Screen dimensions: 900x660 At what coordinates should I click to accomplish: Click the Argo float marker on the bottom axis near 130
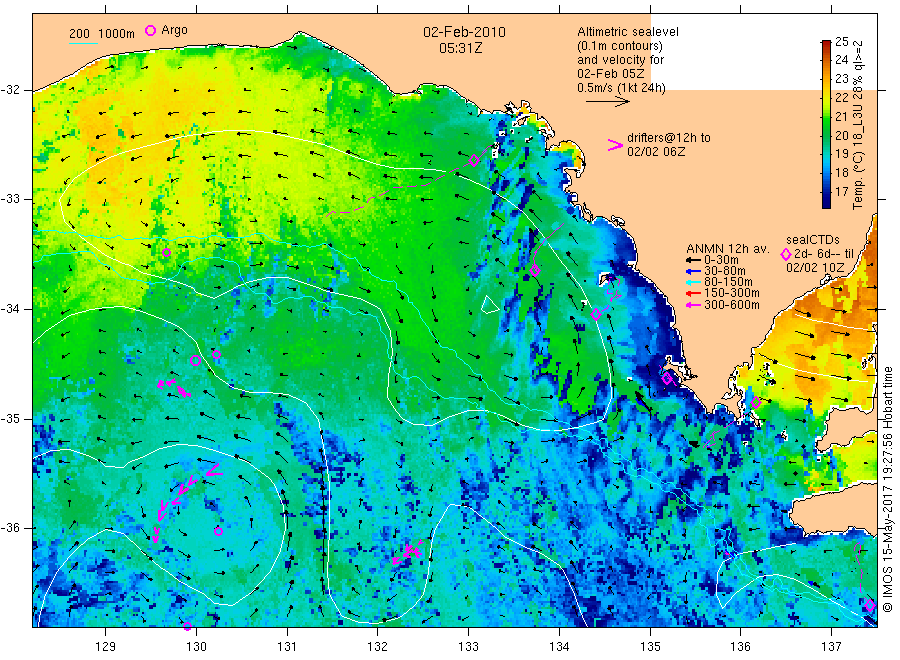click(187, 626)
